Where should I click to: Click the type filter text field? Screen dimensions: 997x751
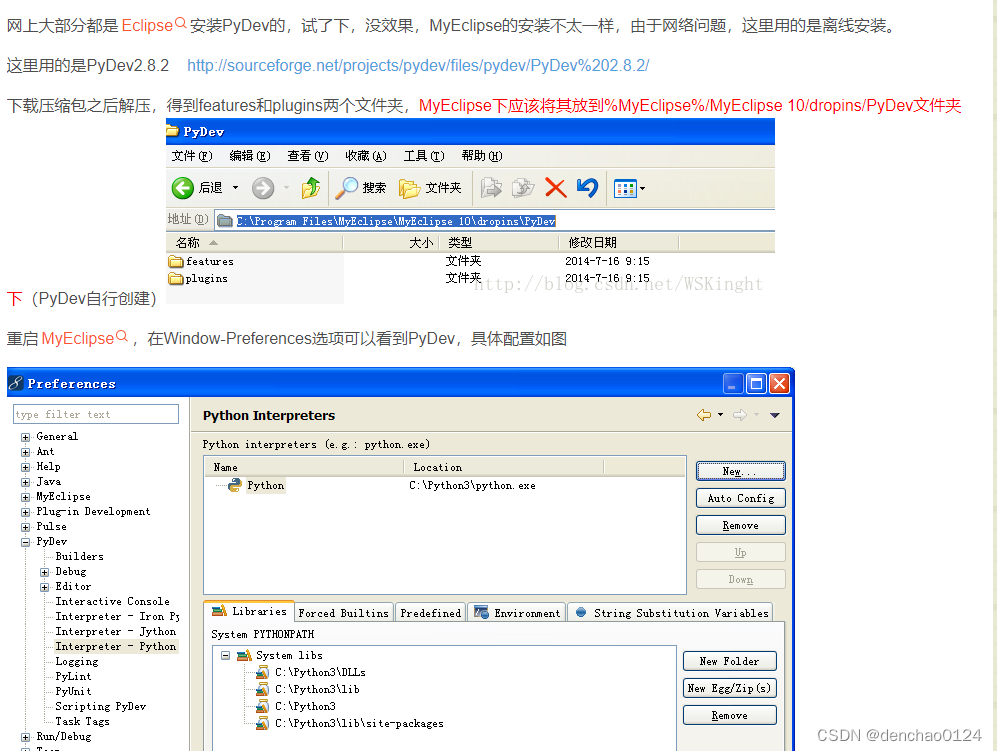pos(96,415)
